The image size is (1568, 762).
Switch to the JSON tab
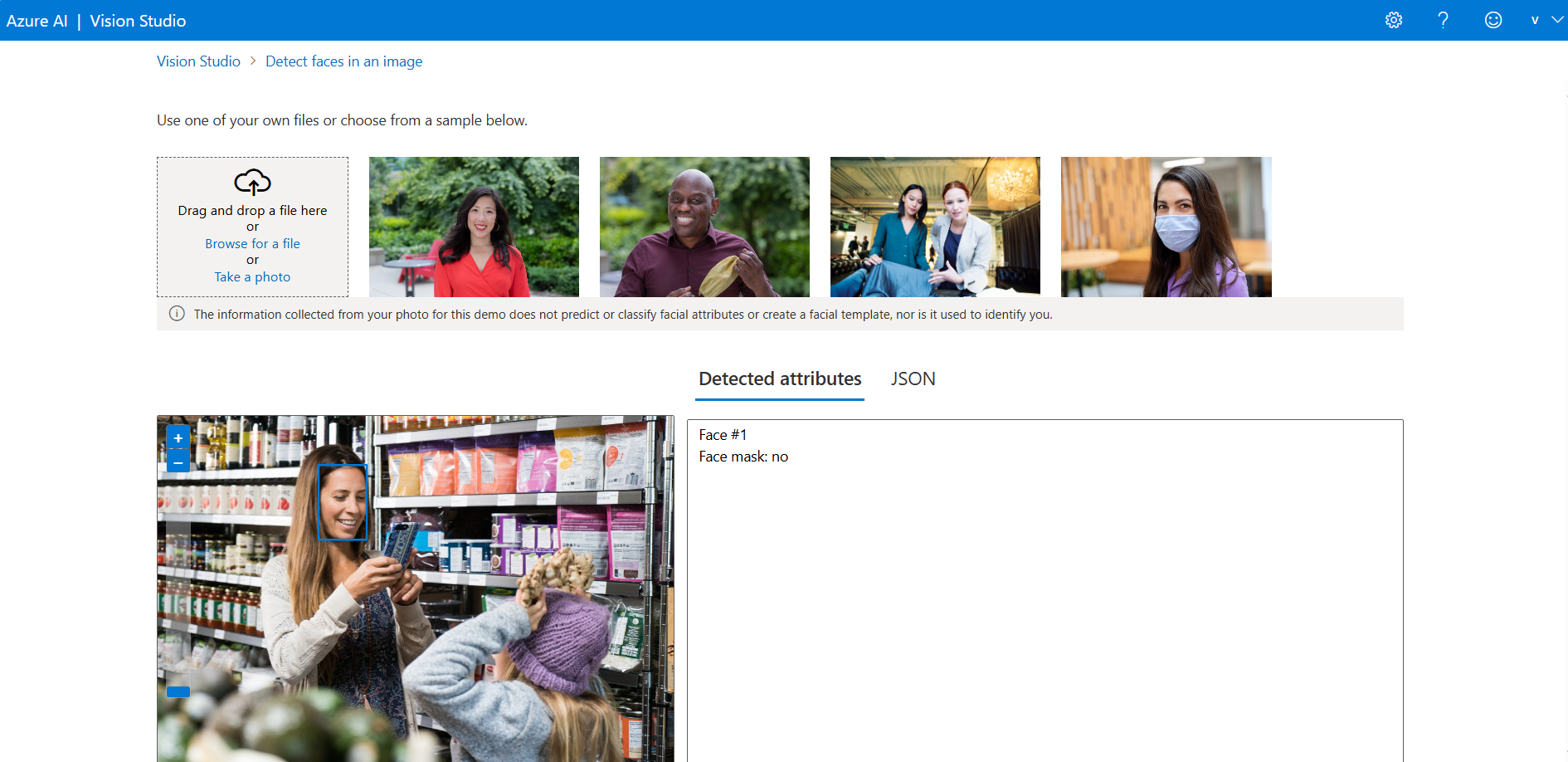pyautogui.click(x=913, y=379)
